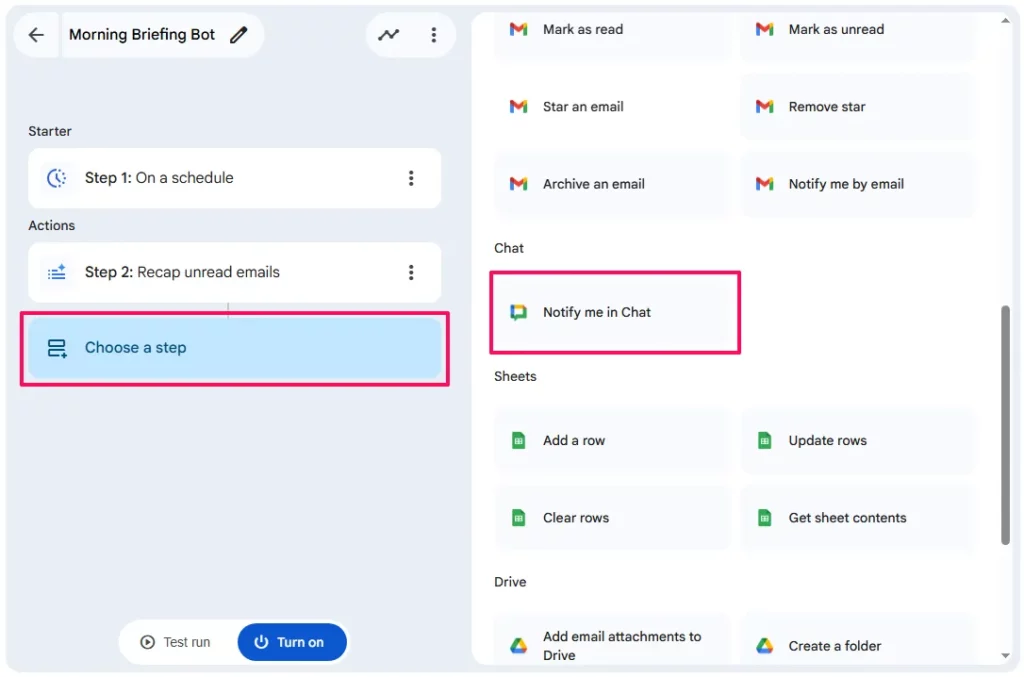
Task: Click the pencil icon to rename the flow
Action: 238,33
